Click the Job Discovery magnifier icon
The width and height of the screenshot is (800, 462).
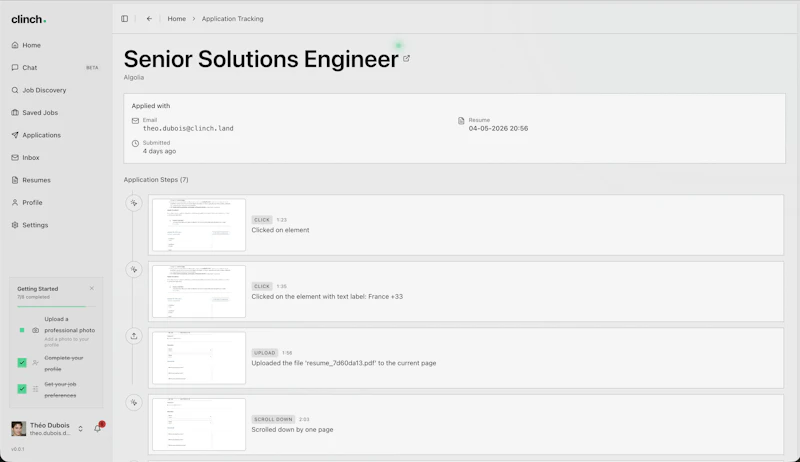click(15, 90)
